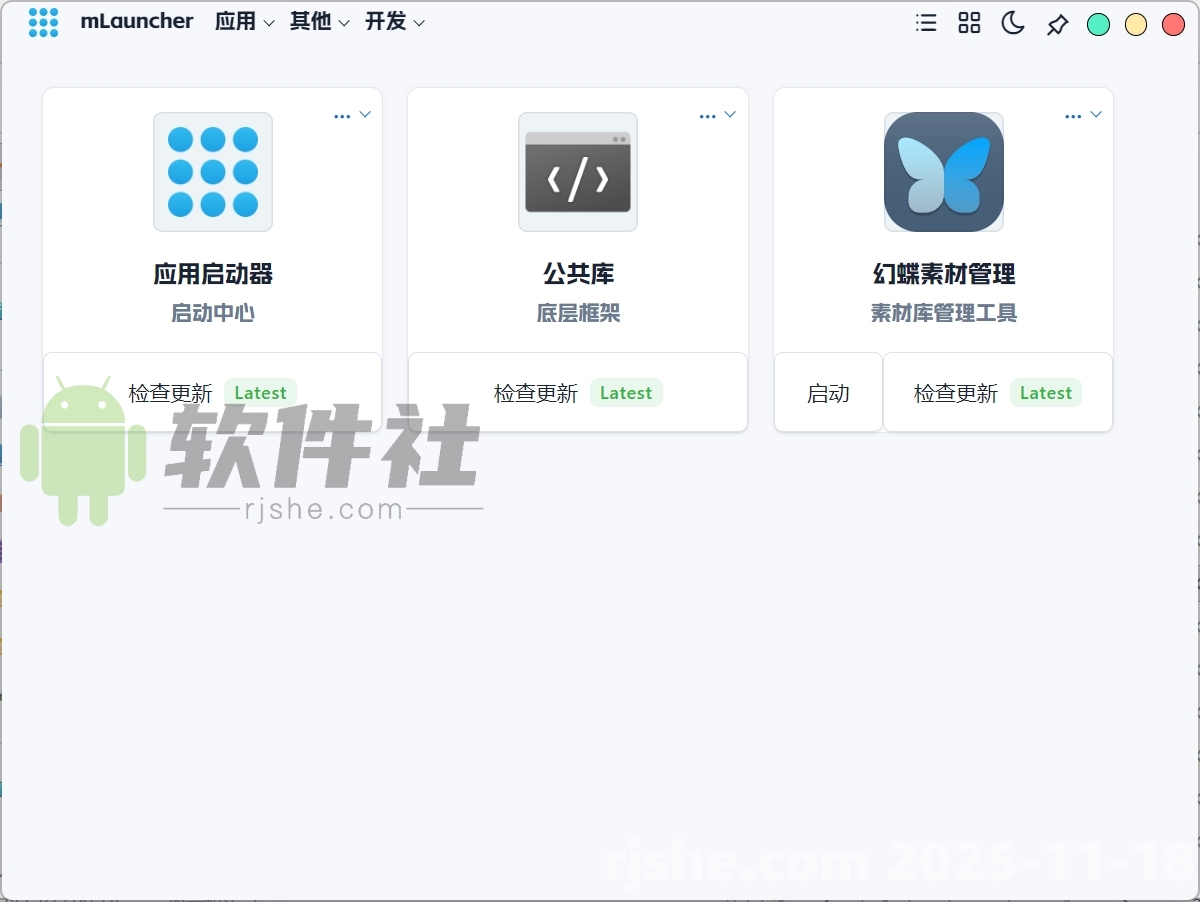Enable dark mode with the moon icon
The width and height of the screenshot is (1200, 902).
pos(1012,23)
